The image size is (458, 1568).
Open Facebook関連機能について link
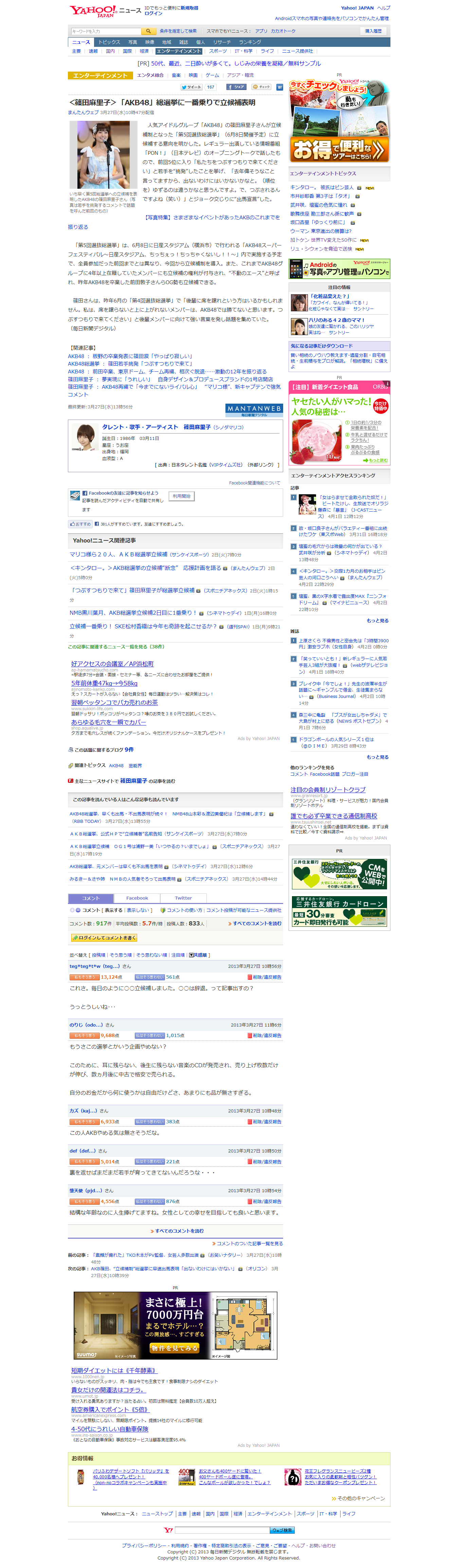(x=255, y=483)
